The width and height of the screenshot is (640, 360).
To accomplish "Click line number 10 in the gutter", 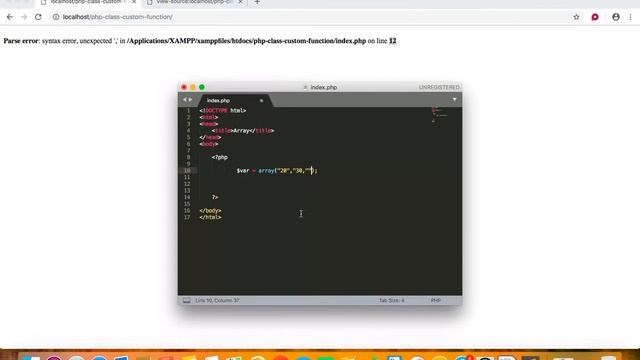I will tap(187, 171).
